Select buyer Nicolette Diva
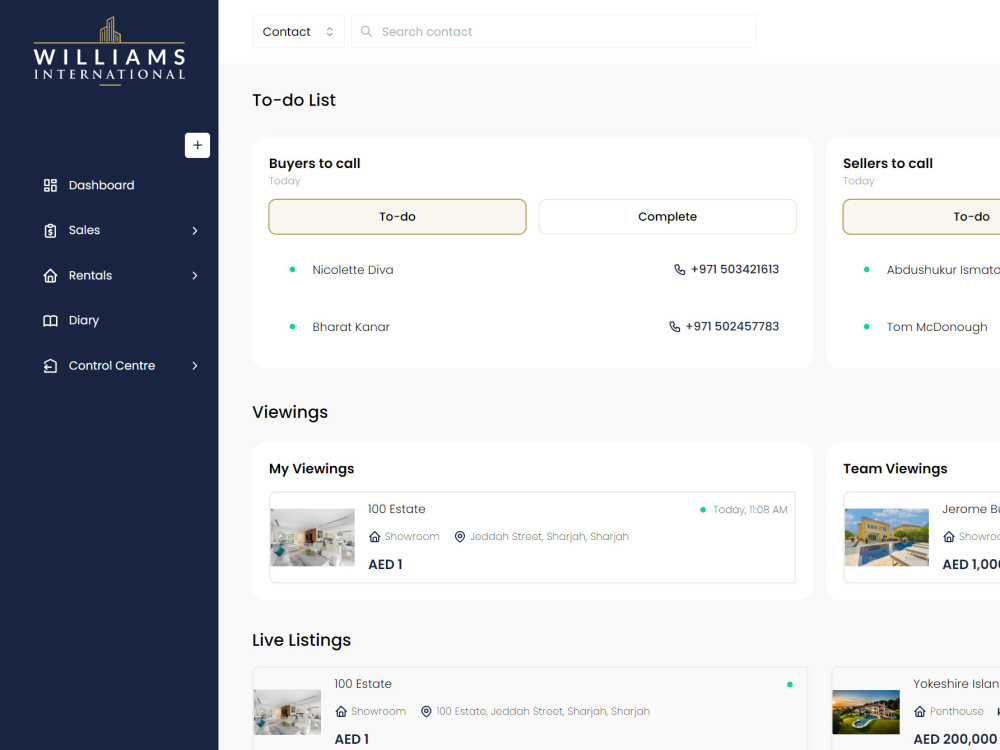The image size is (1000, 750). coord(353,270)
